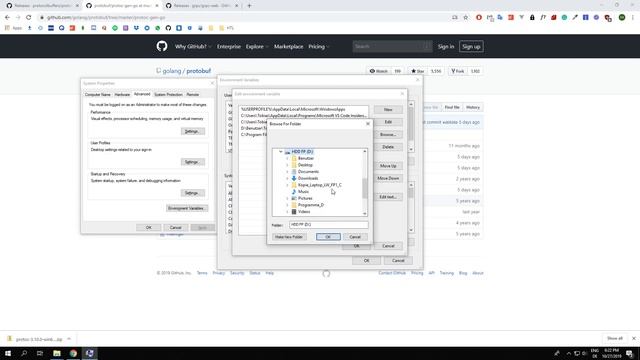Open the Pricing menu in GitHub header
Image resolution: width=640 pixels, height=360 pixels.
[318, 47]
